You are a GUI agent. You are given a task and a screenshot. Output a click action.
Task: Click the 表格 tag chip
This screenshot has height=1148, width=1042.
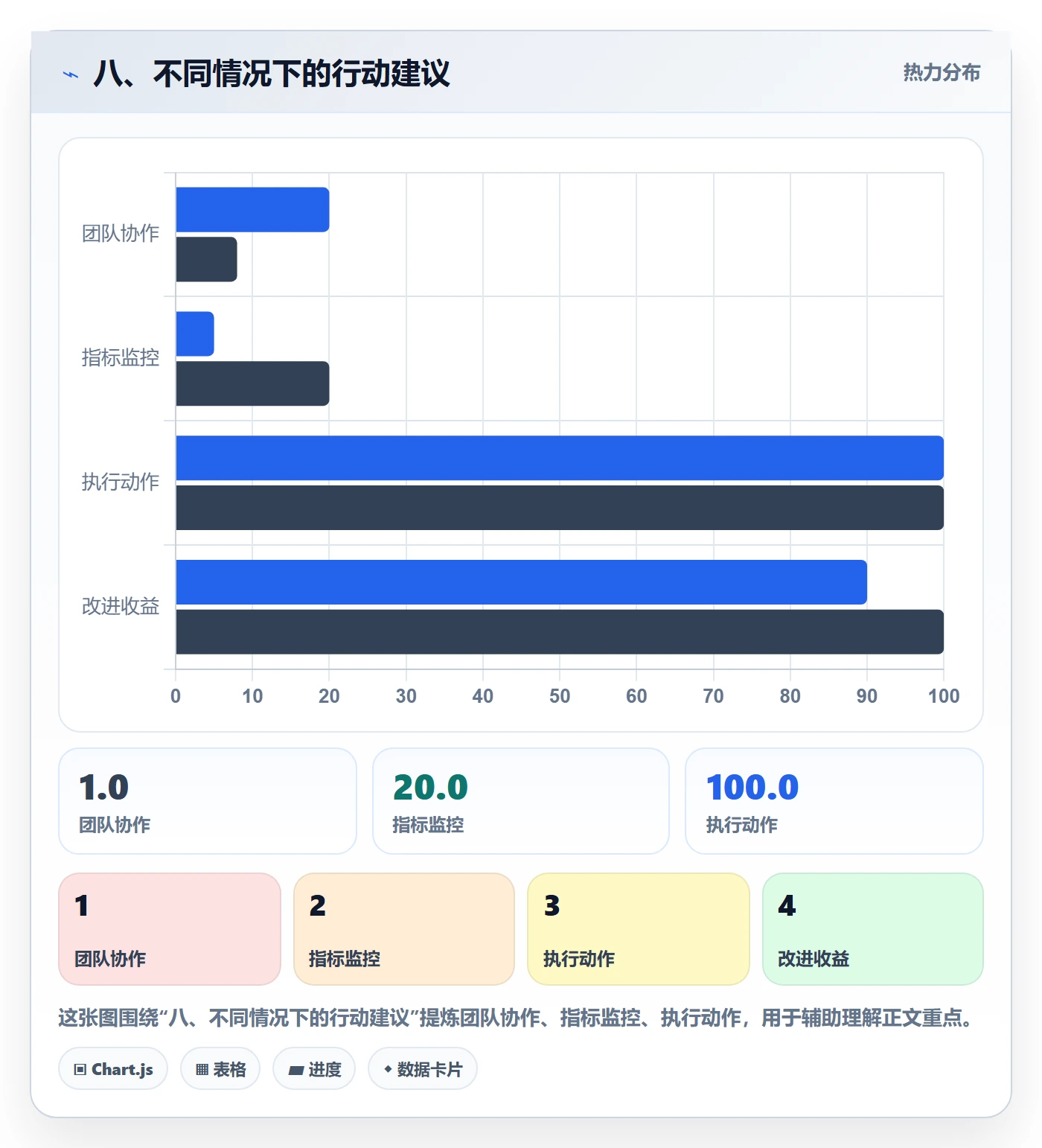coord(220,1069)
